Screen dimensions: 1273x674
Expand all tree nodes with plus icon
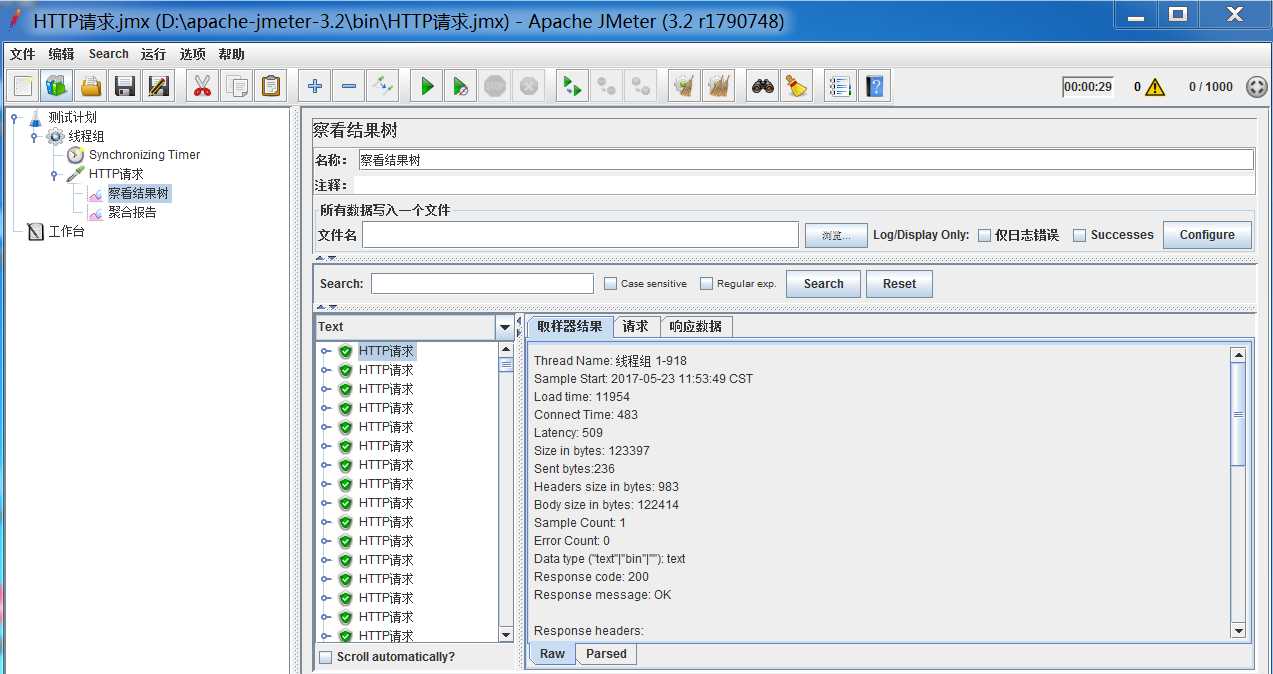click(x=315, y=86)
